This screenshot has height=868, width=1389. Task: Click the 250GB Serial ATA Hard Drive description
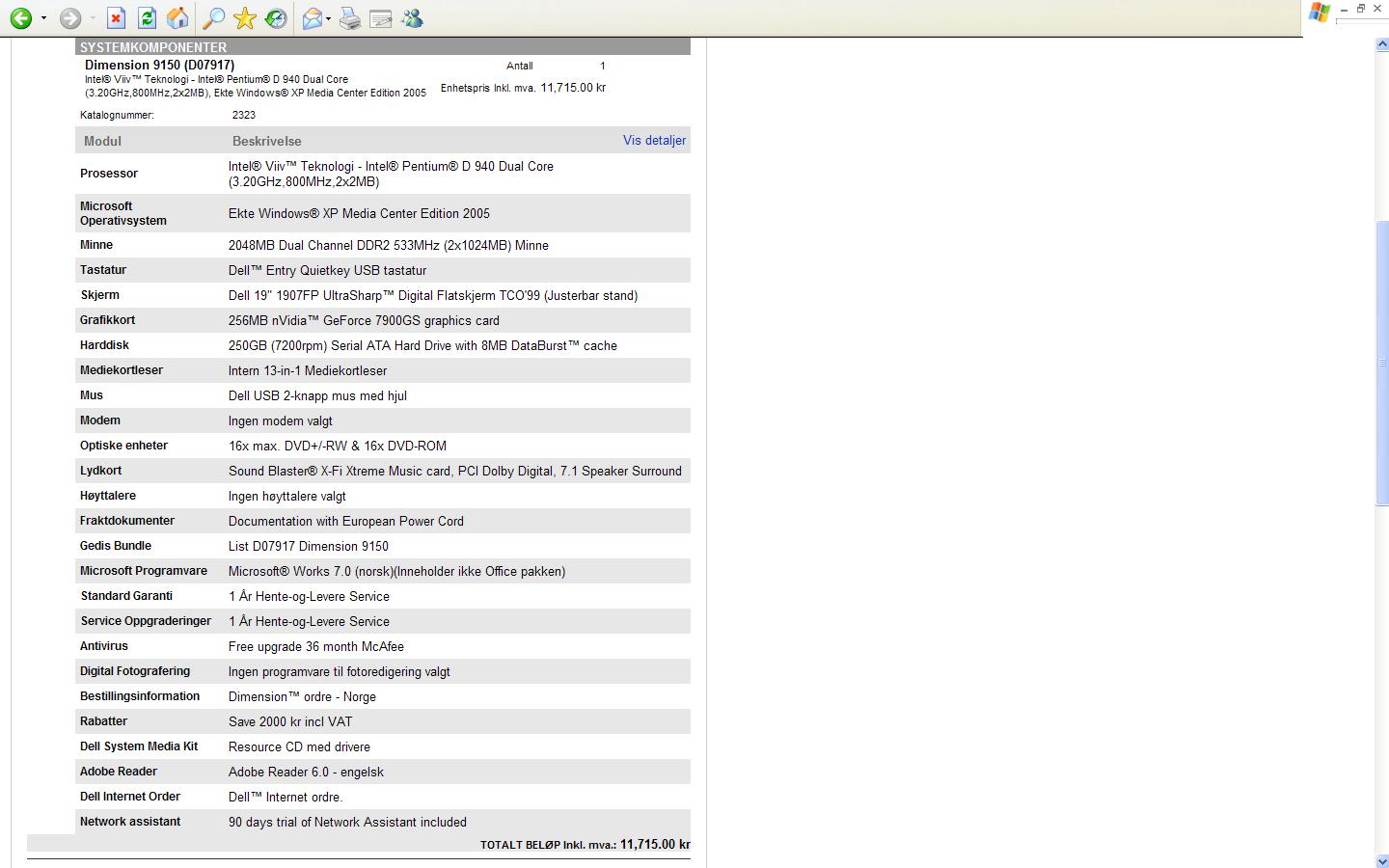coord(422,345)
